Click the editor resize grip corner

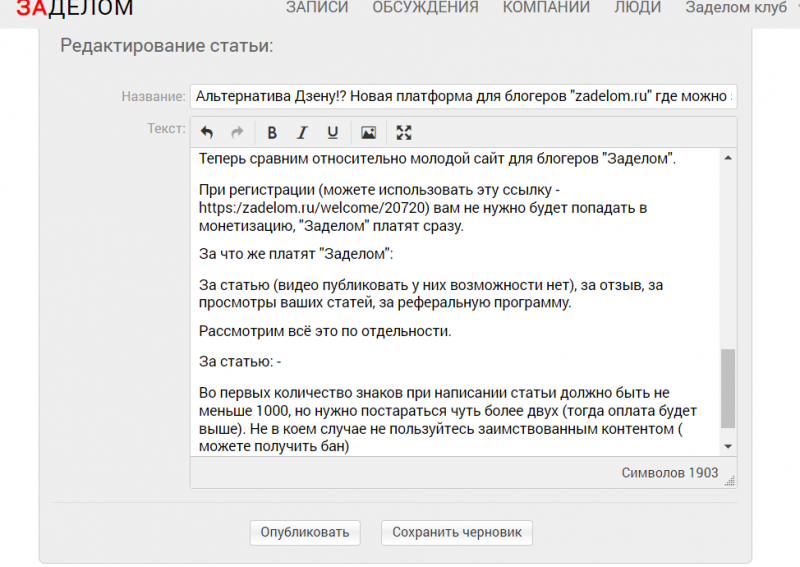pos(730,481)
